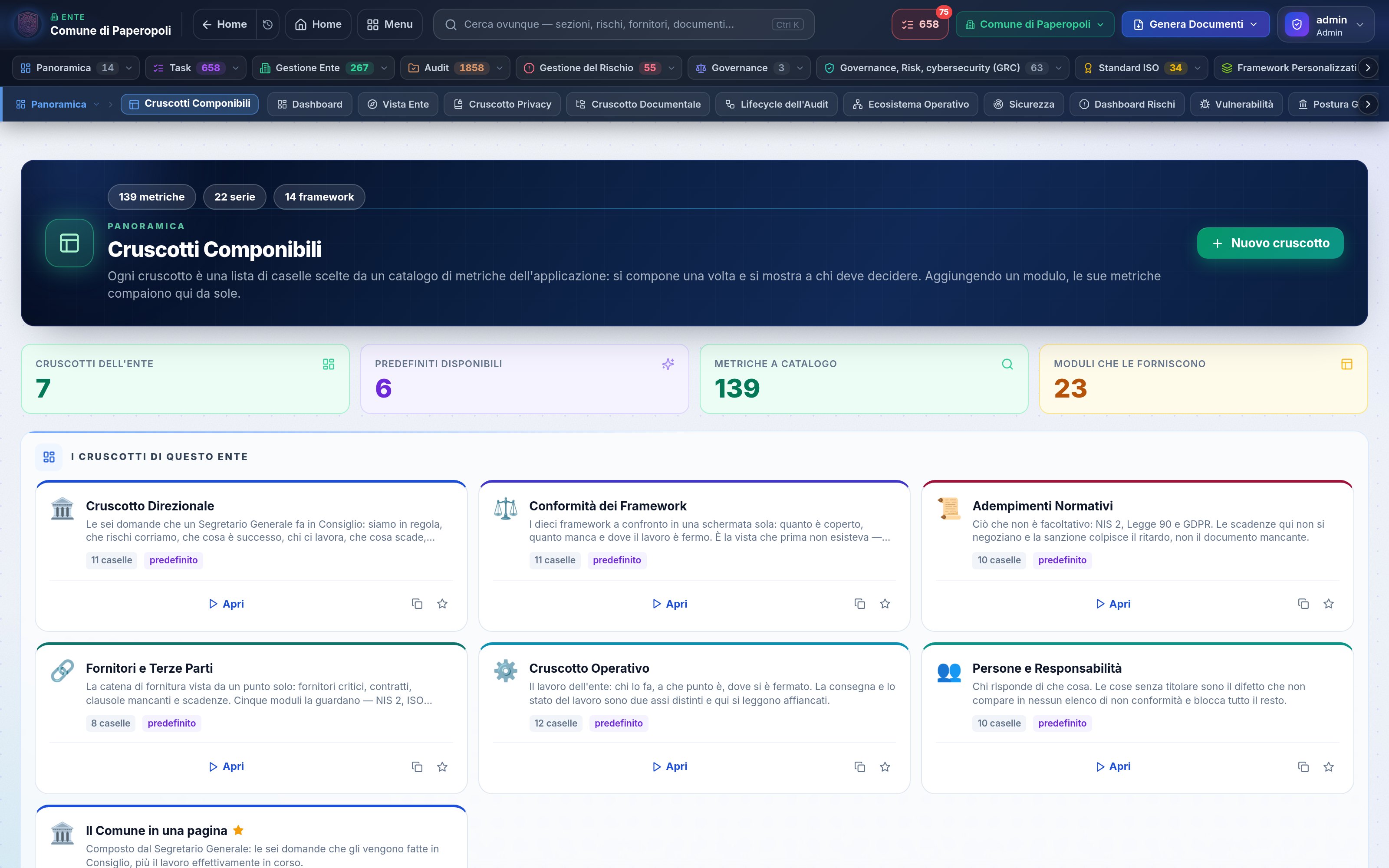1389x868 pixels.
Task: Click the history clock icon beside Home
Action: pos(267,24)
